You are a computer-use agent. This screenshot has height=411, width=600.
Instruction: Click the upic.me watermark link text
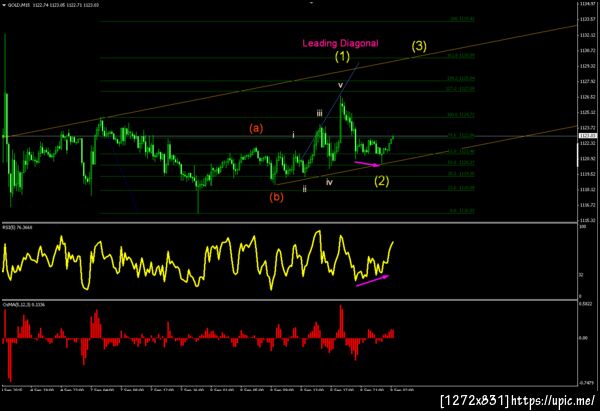point(553,401)
